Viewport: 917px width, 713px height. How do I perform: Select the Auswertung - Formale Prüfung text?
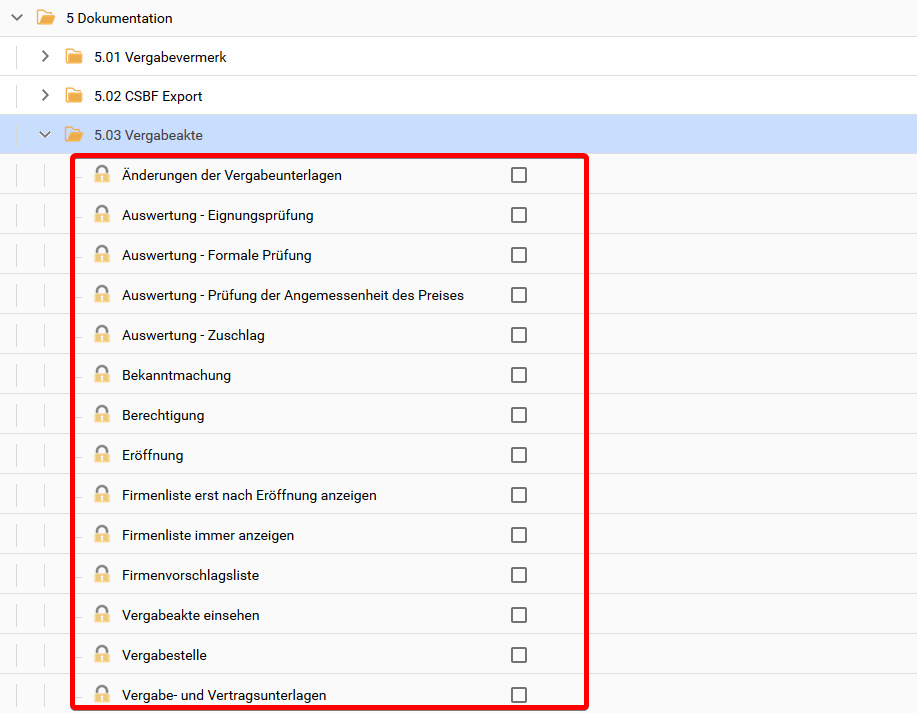click(x=216, y=255)
